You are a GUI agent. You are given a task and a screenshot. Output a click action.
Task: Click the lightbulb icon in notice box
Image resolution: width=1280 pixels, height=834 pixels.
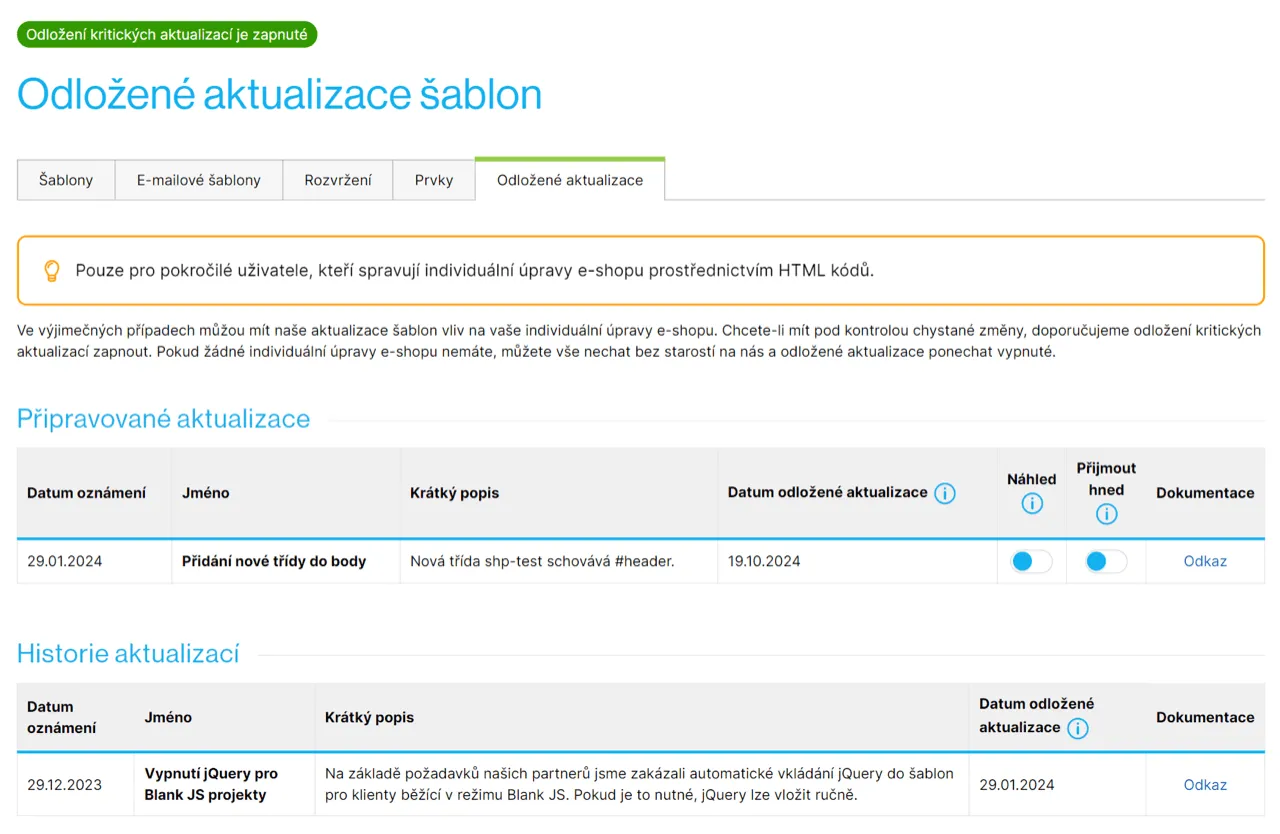click(52, 271)
